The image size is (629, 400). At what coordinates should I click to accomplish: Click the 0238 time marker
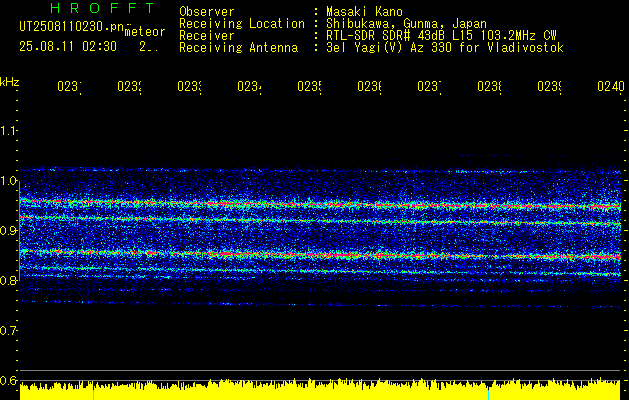pos(490,86)
